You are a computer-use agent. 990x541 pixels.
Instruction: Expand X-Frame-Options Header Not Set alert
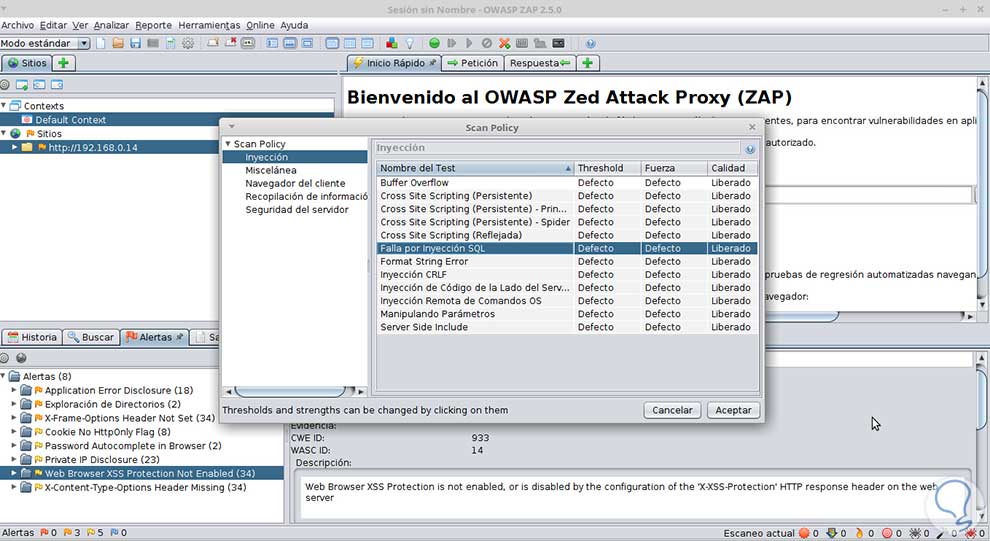point(15,418)
